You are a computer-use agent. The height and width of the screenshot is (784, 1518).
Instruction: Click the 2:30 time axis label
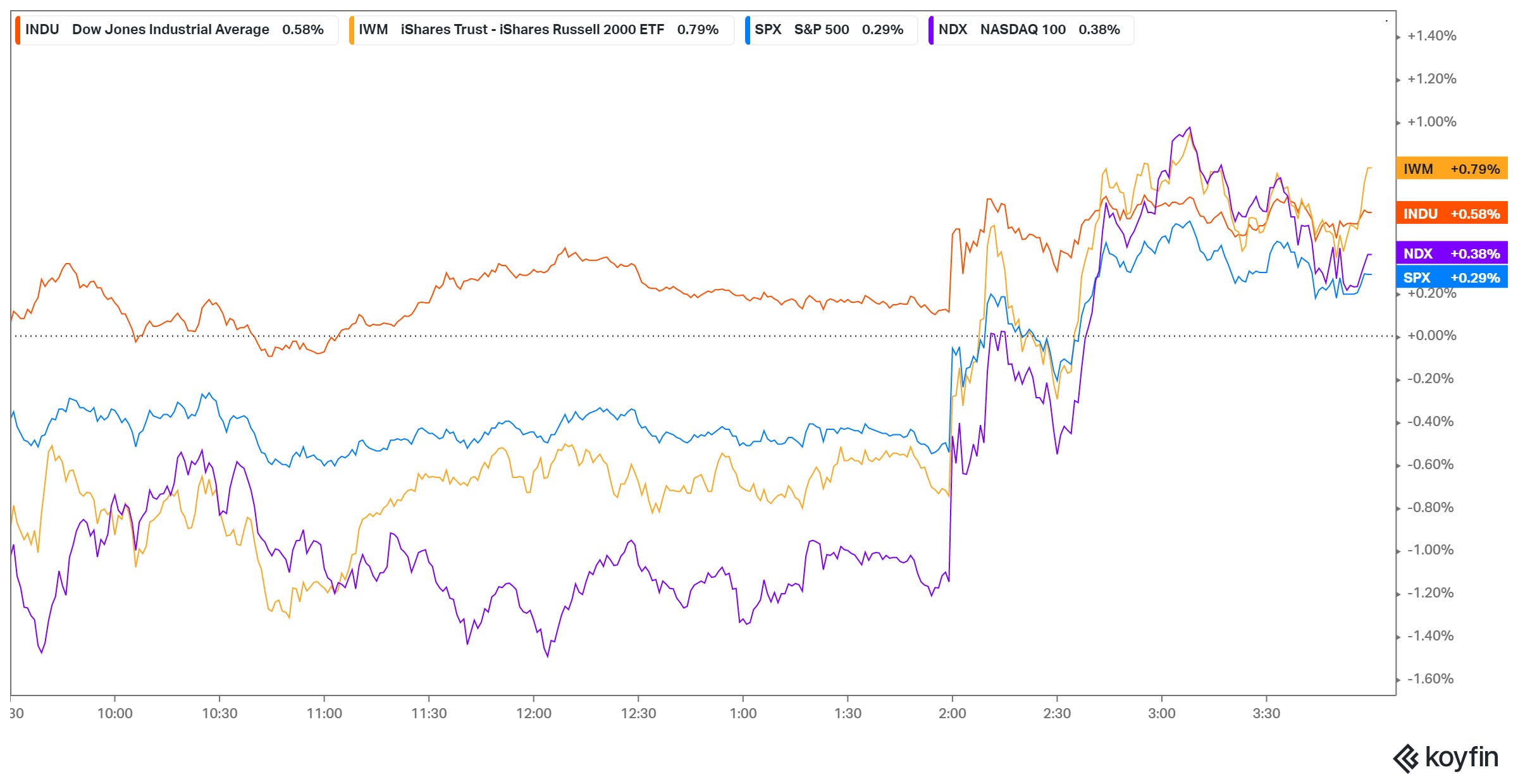pyautogui.click(x=1057, y=714)
